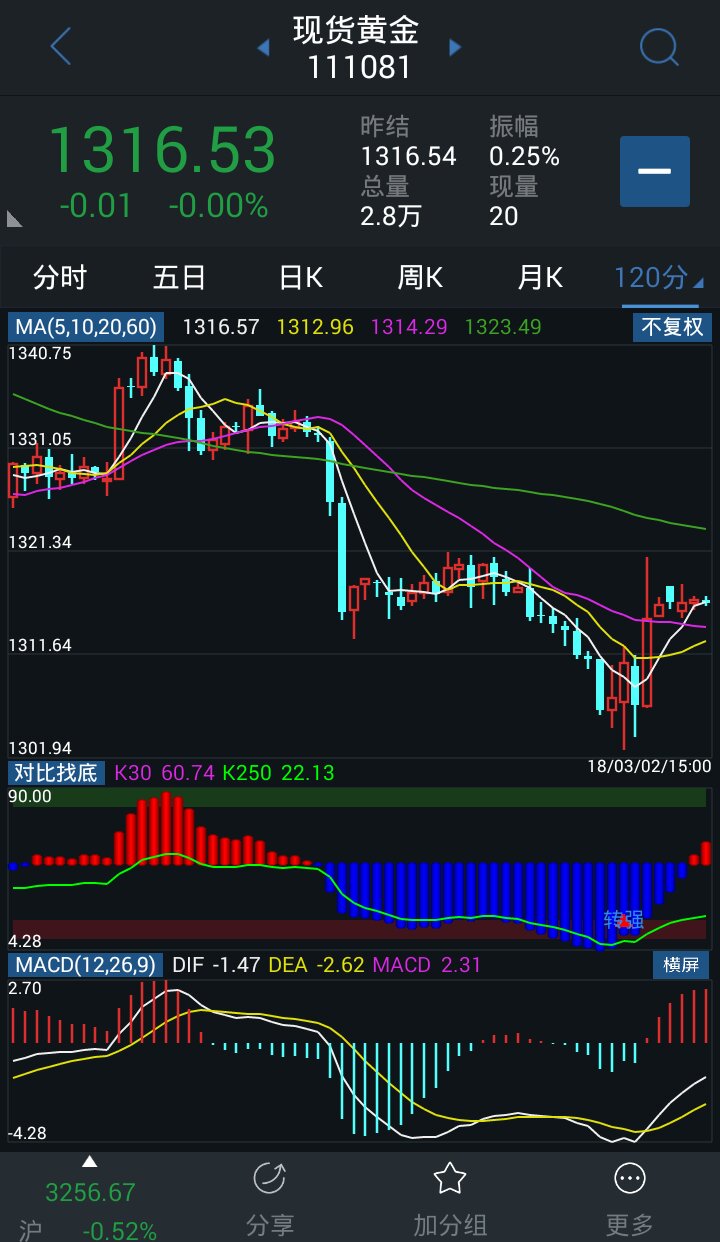Go to next instrument with right triangle
Image resolution: width=720 pixels, height=1242 pixels.
[455, 47]
